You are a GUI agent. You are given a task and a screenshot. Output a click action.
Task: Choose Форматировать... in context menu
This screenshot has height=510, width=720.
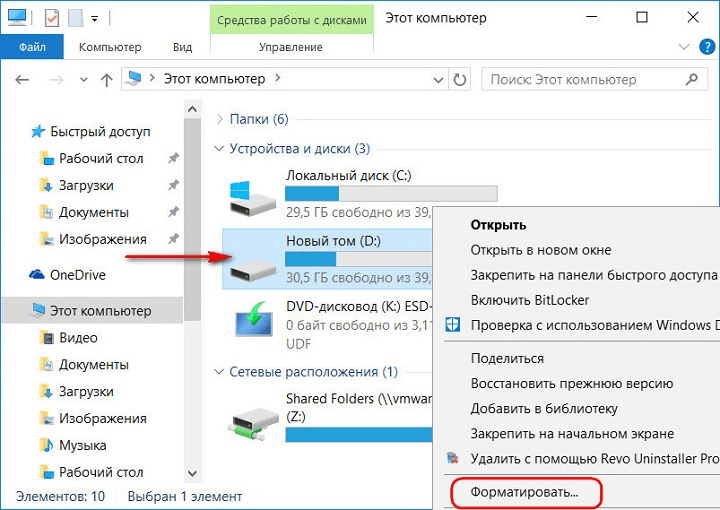coord(524,492)
